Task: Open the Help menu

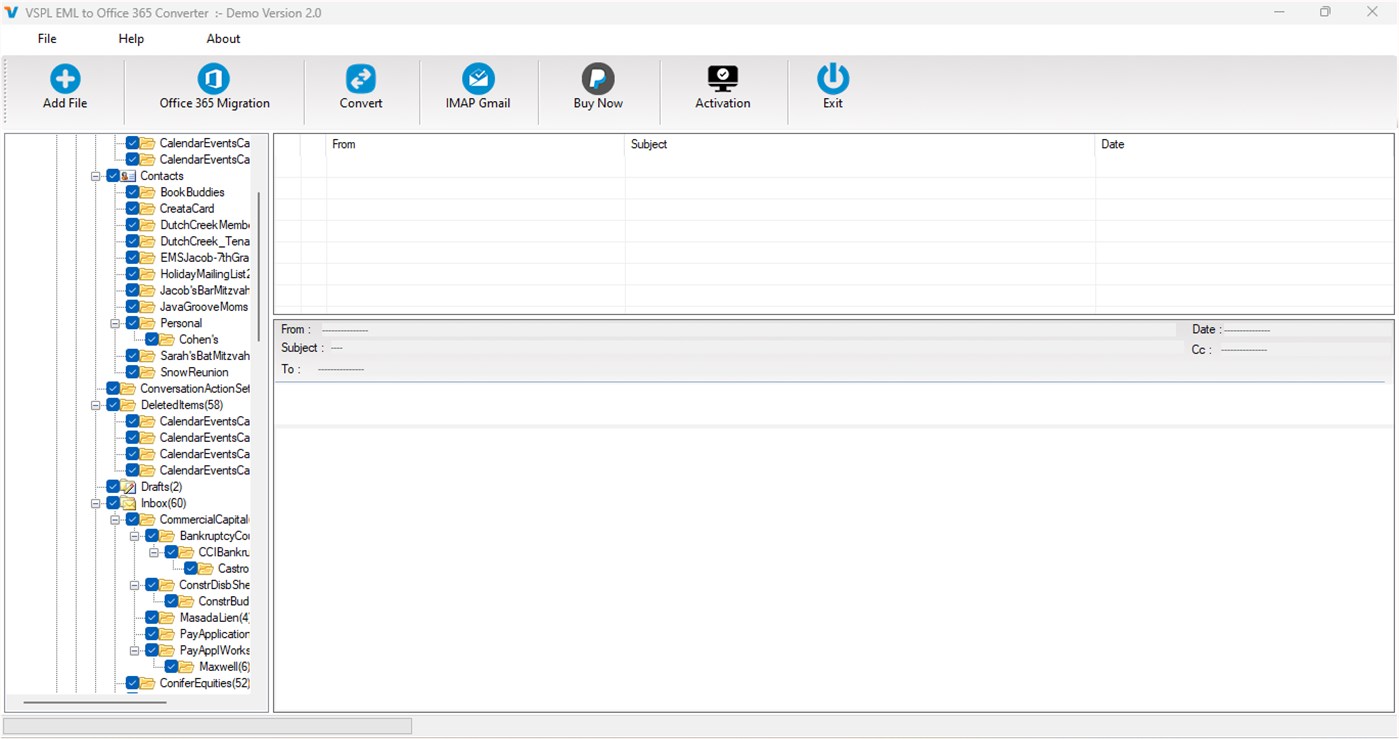Action: [x=130, y=38]
